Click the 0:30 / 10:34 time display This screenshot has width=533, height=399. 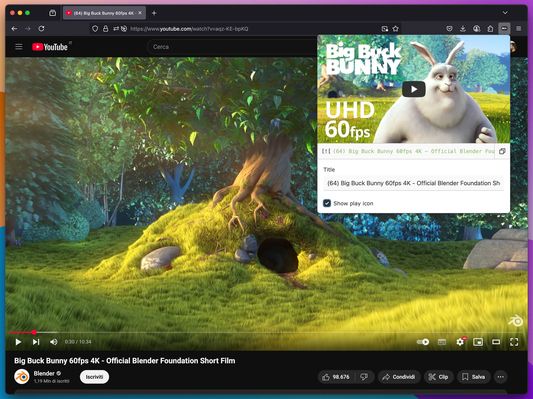tap(78, 342)
